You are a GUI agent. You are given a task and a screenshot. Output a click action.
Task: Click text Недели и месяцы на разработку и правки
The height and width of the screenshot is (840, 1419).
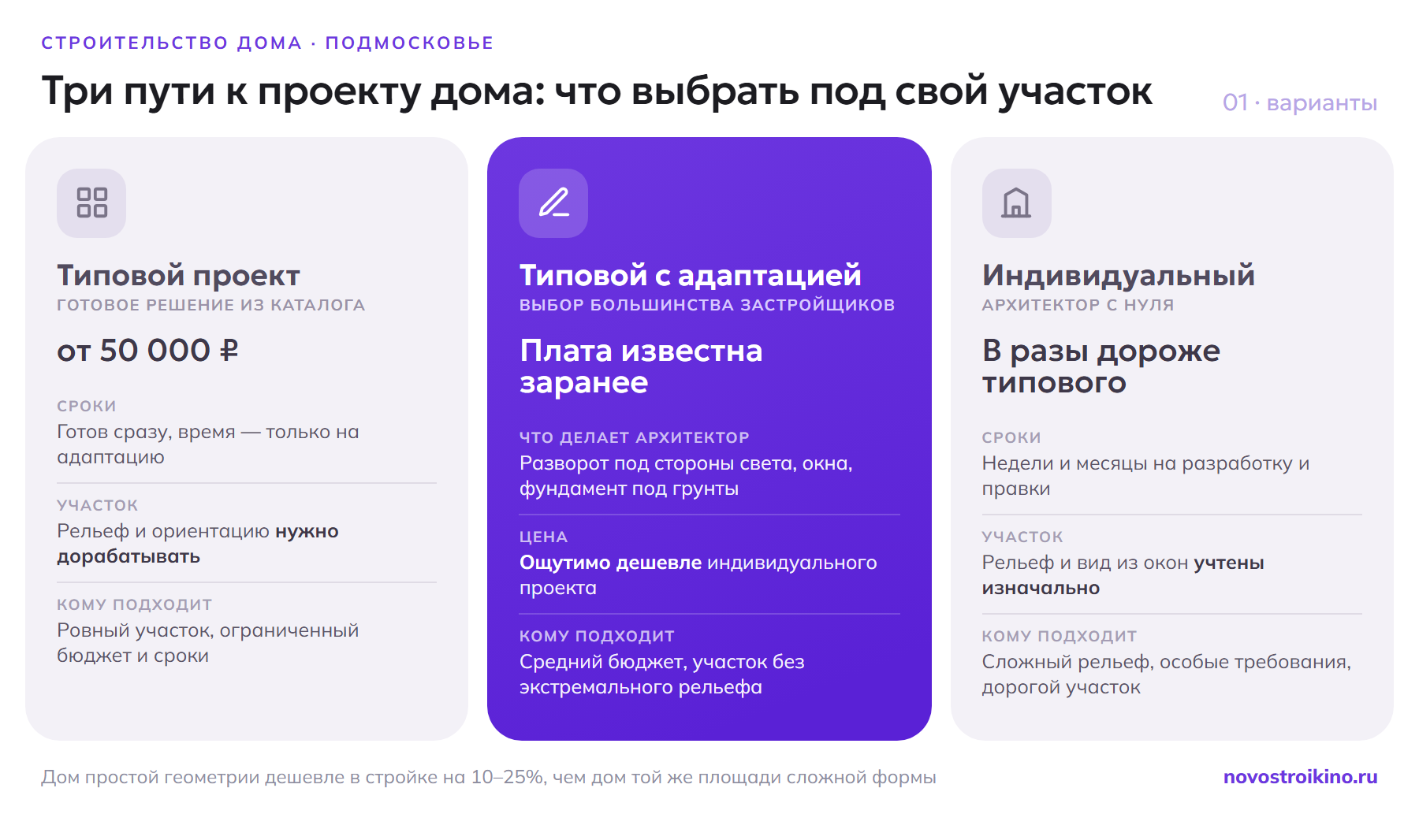point(1145,476)
